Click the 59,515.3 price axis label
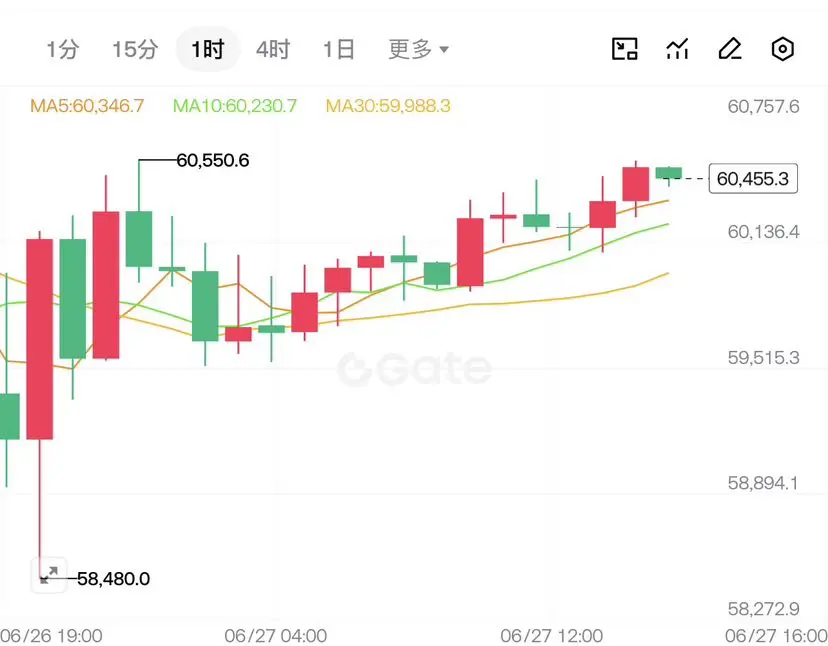Screen dimensions: 828x646 tap(763, 358)
